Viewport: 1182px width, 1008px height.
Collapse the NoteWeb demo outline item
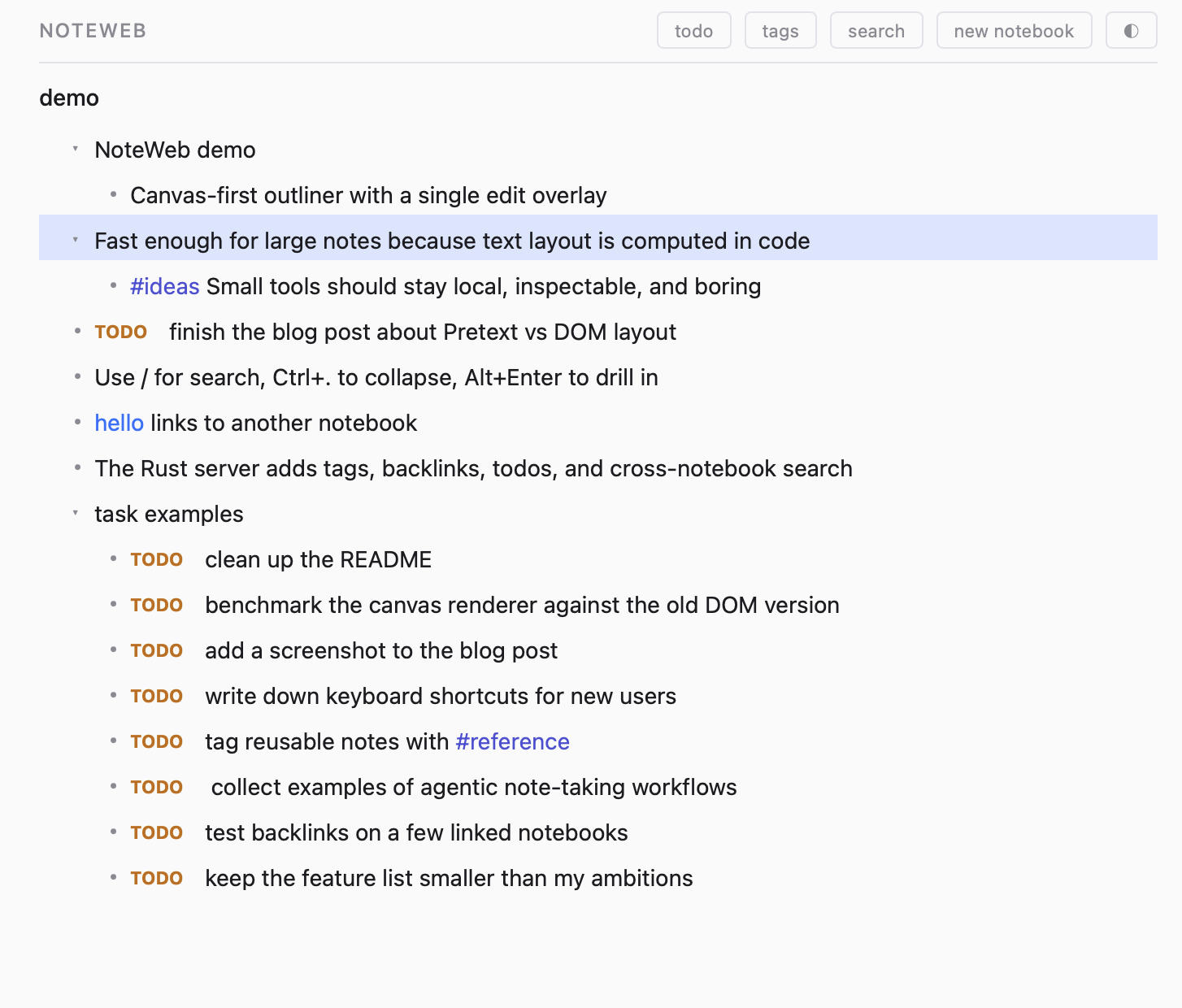[x=76, y=150]
